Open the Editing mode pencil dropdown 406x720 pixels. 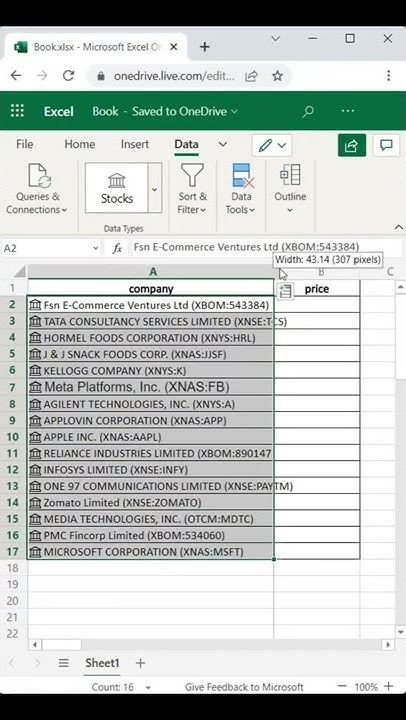[x=272, y=146]
